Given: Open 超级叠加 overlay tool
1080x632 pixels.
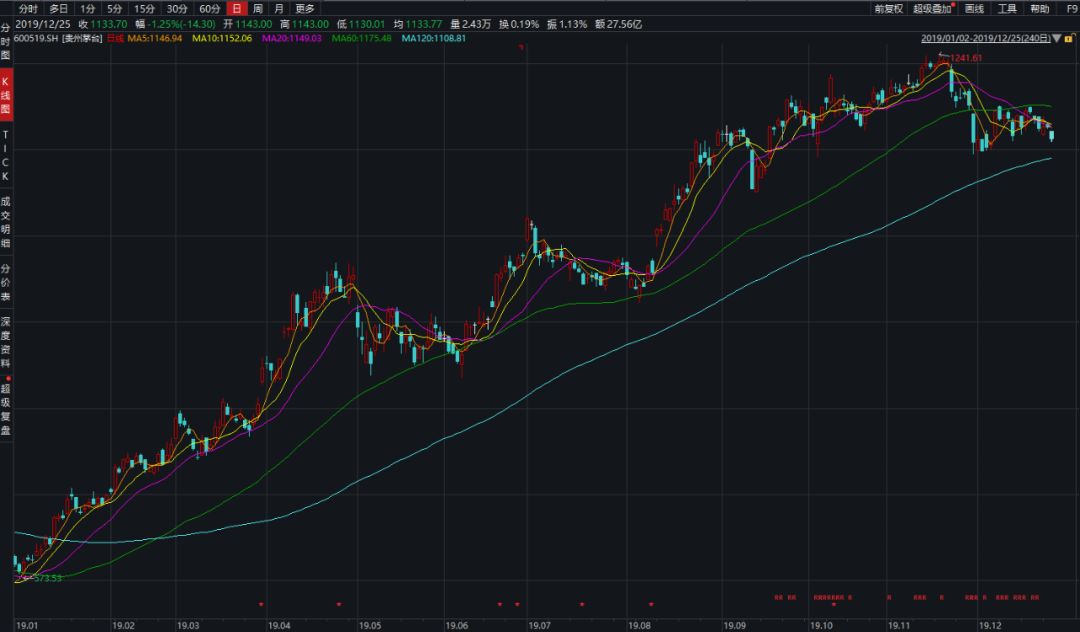Looking at the screenshot, I should (931, 8).
